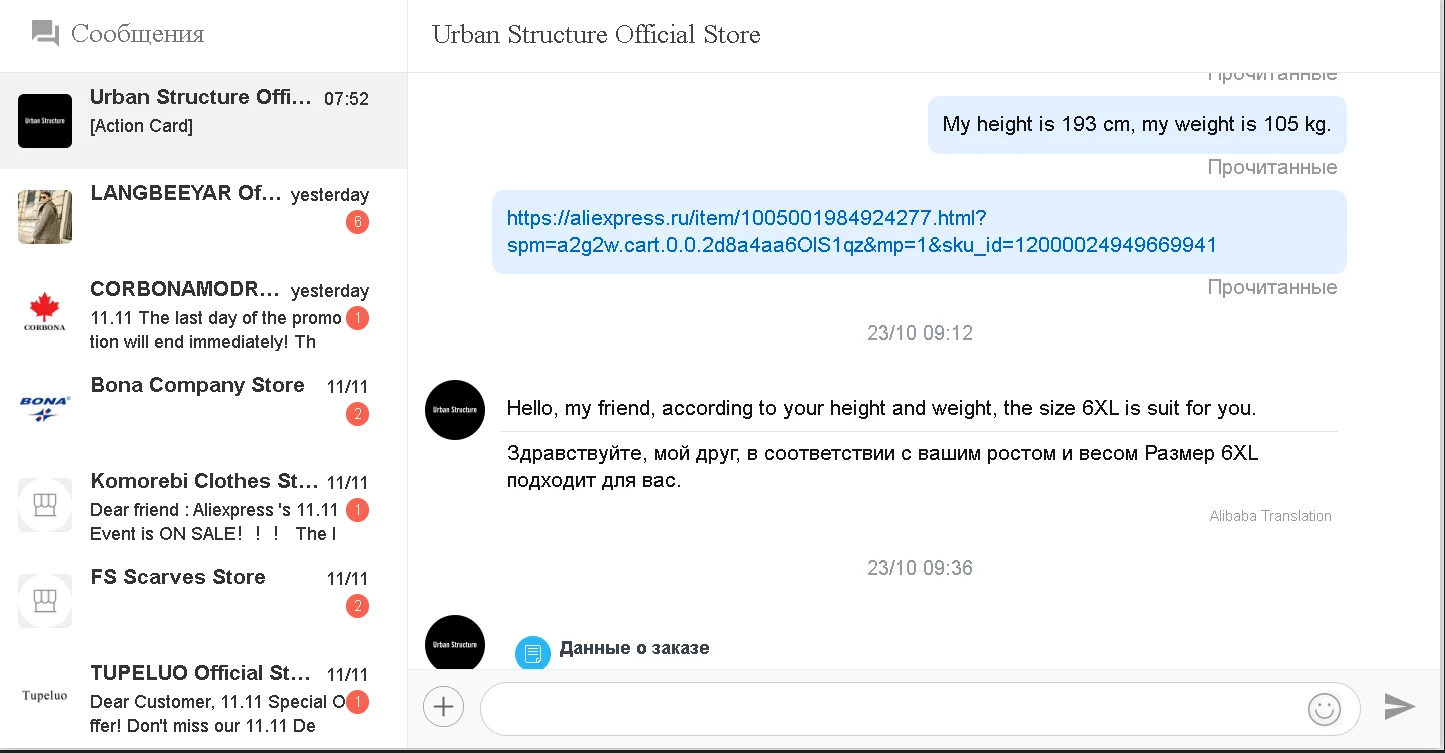1445x753 pixels.
Task: Click the Сообщения header title
Action: [138, 34]
